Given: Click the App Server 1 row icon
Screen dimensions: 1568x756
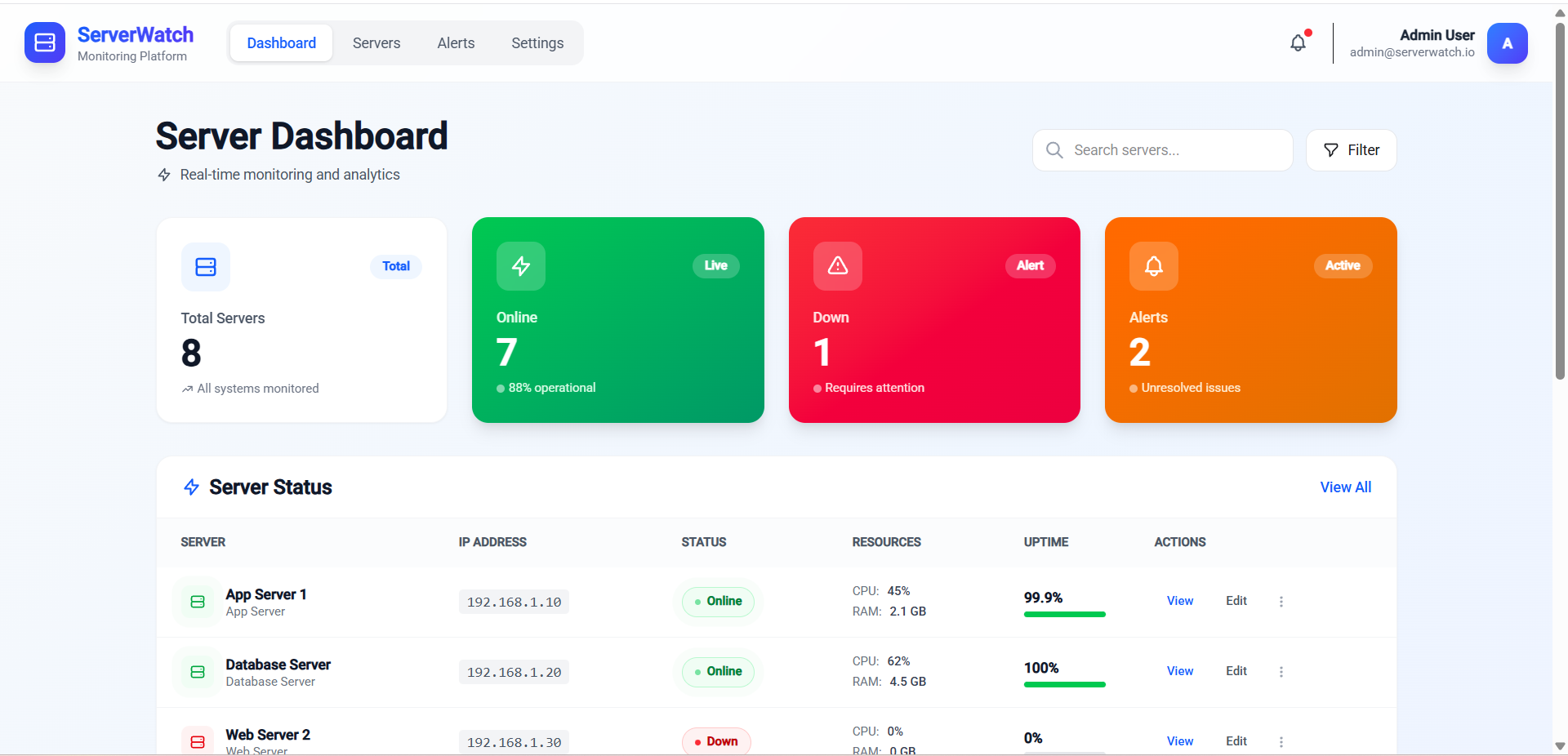Looking at the screenshot, I should 198,602.
